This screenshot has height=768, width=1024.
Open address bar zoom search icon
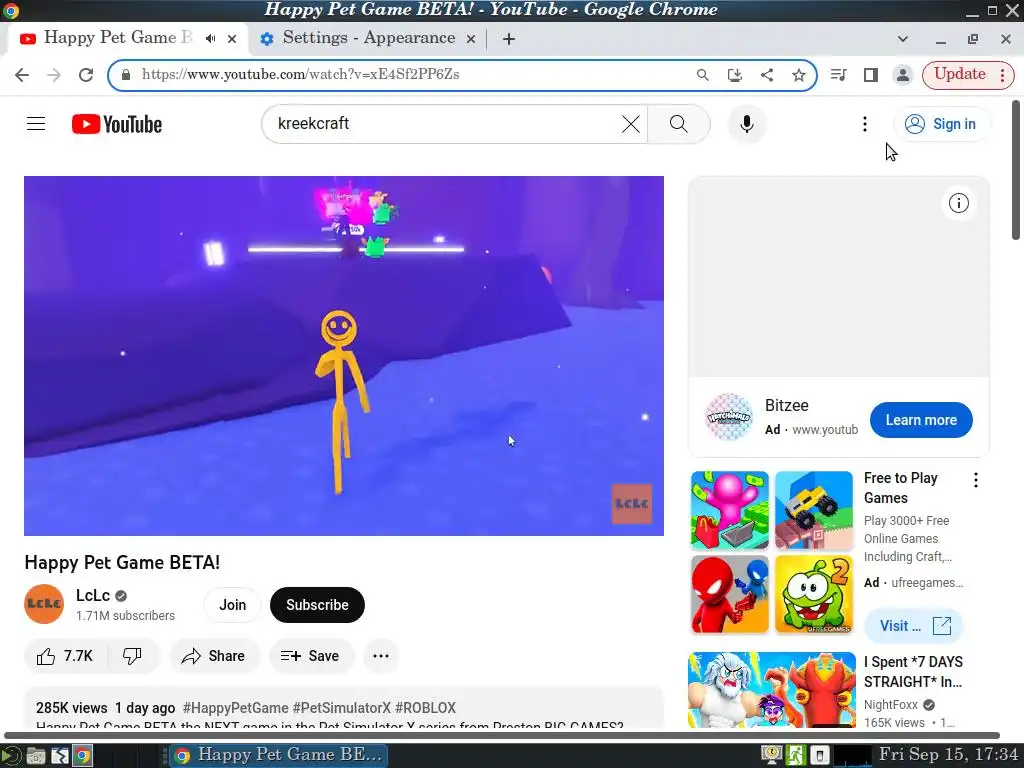point(703,75)
